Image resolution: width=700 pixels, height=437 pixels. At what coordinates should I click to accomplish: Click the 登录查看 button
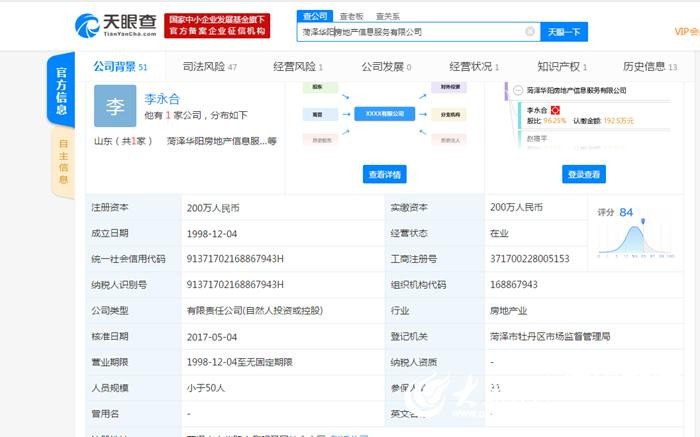[583, 175]
